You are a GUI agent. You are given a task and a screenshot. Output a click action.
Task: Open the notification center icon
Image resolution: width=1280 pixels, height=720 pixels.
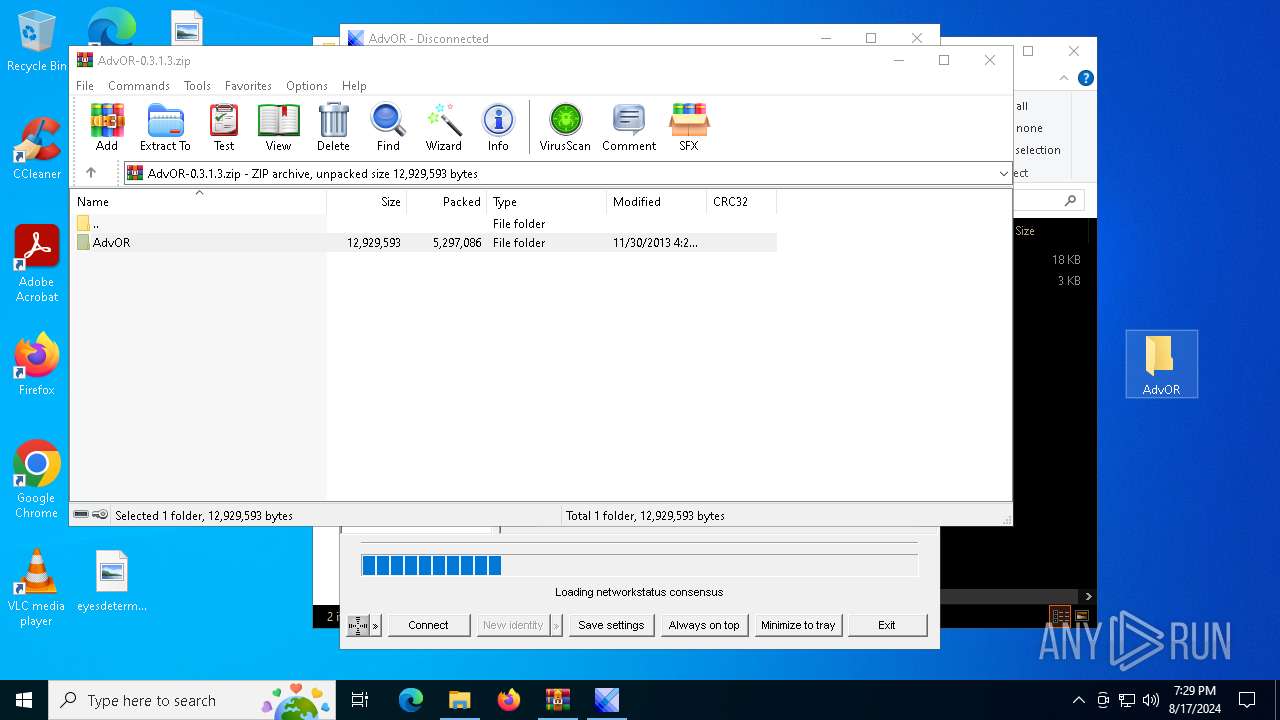(1247, 700)
